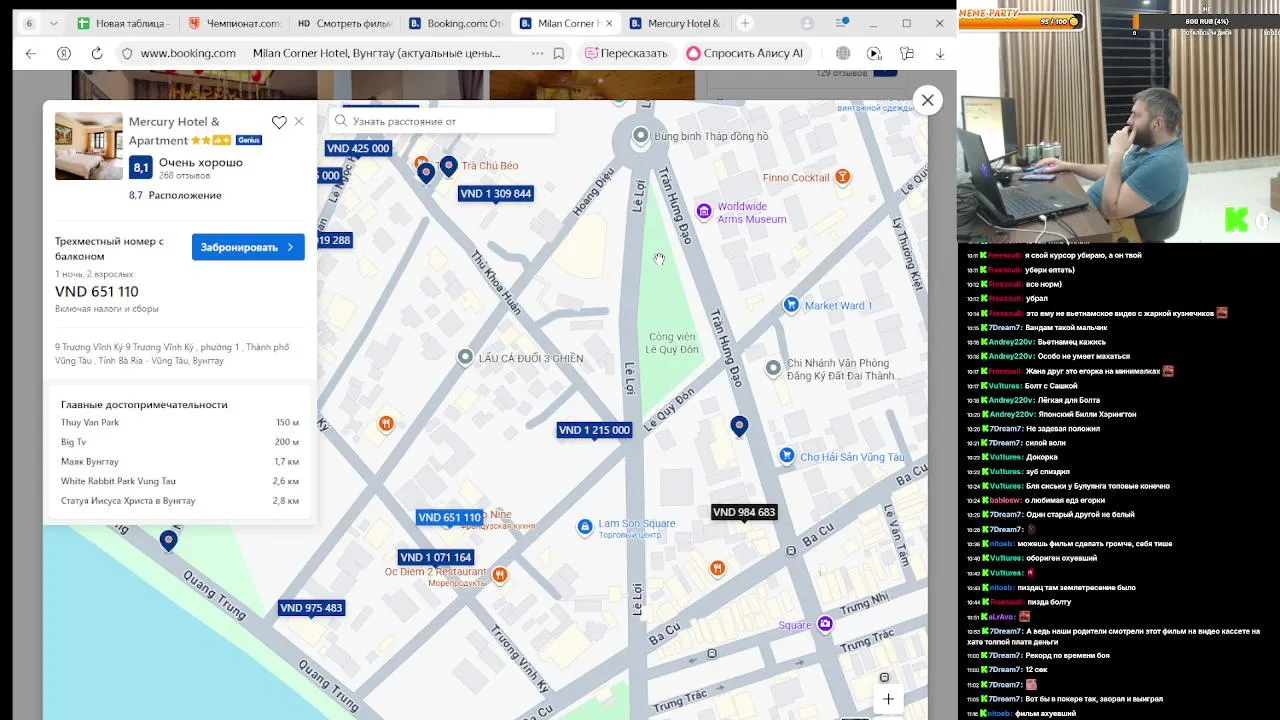
Task: Switch to the Чемпионат.com browser tab
Action: (234, 23)
